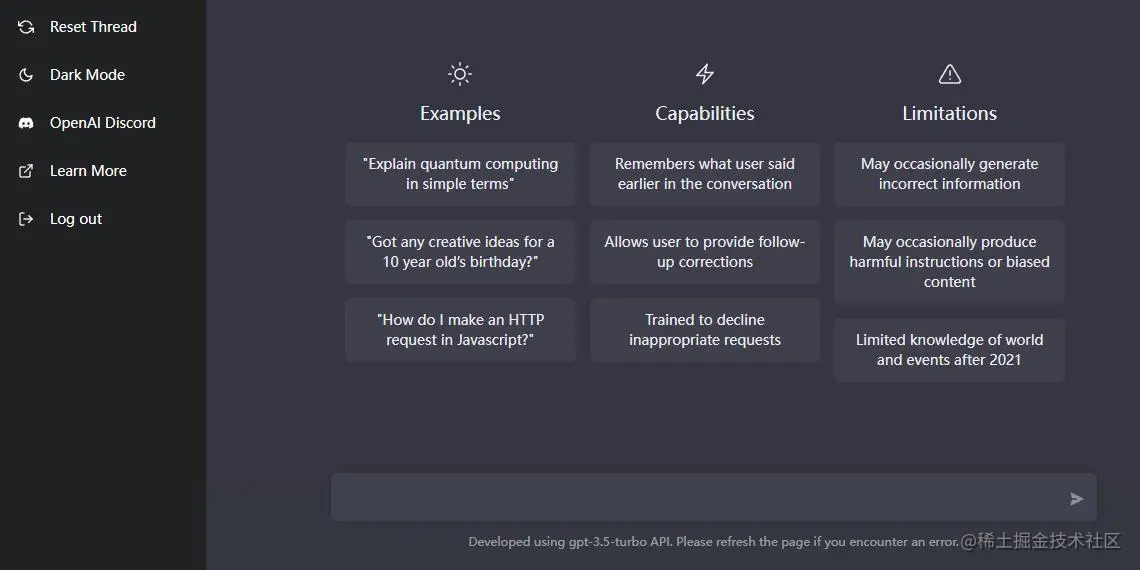Click the Reset Thread refresh icon
1140x570 pixels.
(x=26, y=27)
